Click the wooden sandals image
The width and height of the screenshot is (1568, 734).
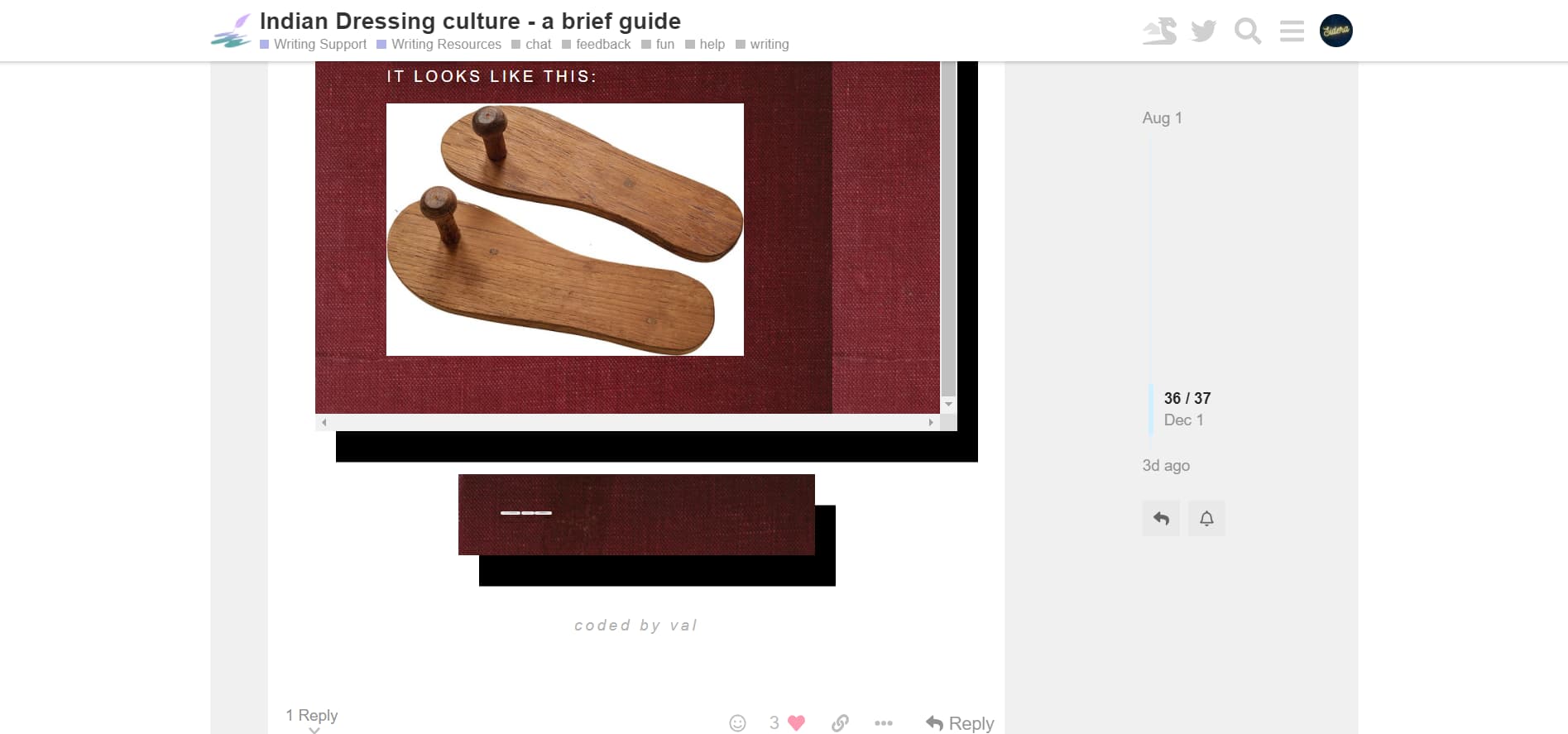tap(565, 230)
